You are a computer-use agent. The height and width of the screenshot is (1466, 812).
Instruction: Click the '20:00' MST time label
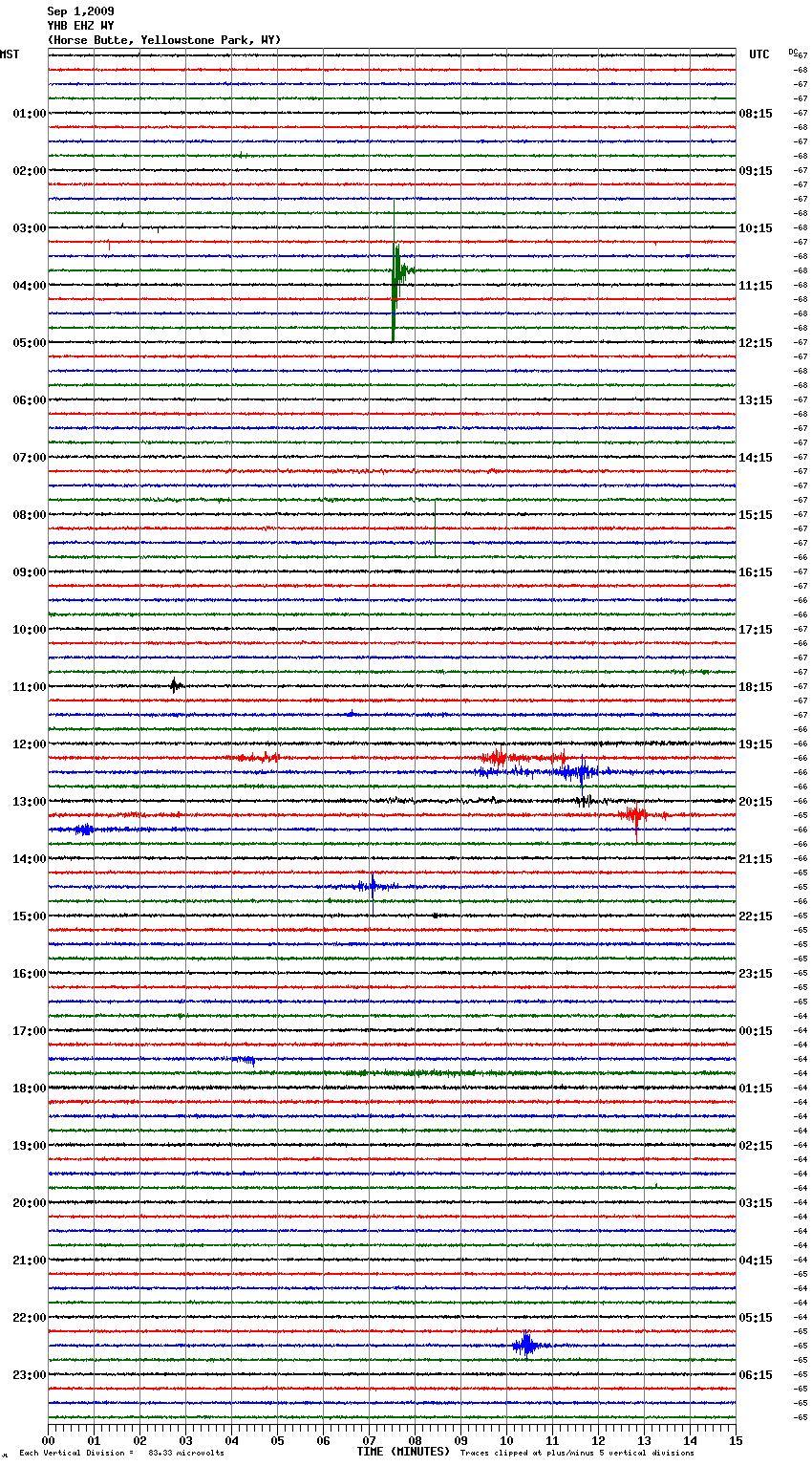click(30, 1203)
